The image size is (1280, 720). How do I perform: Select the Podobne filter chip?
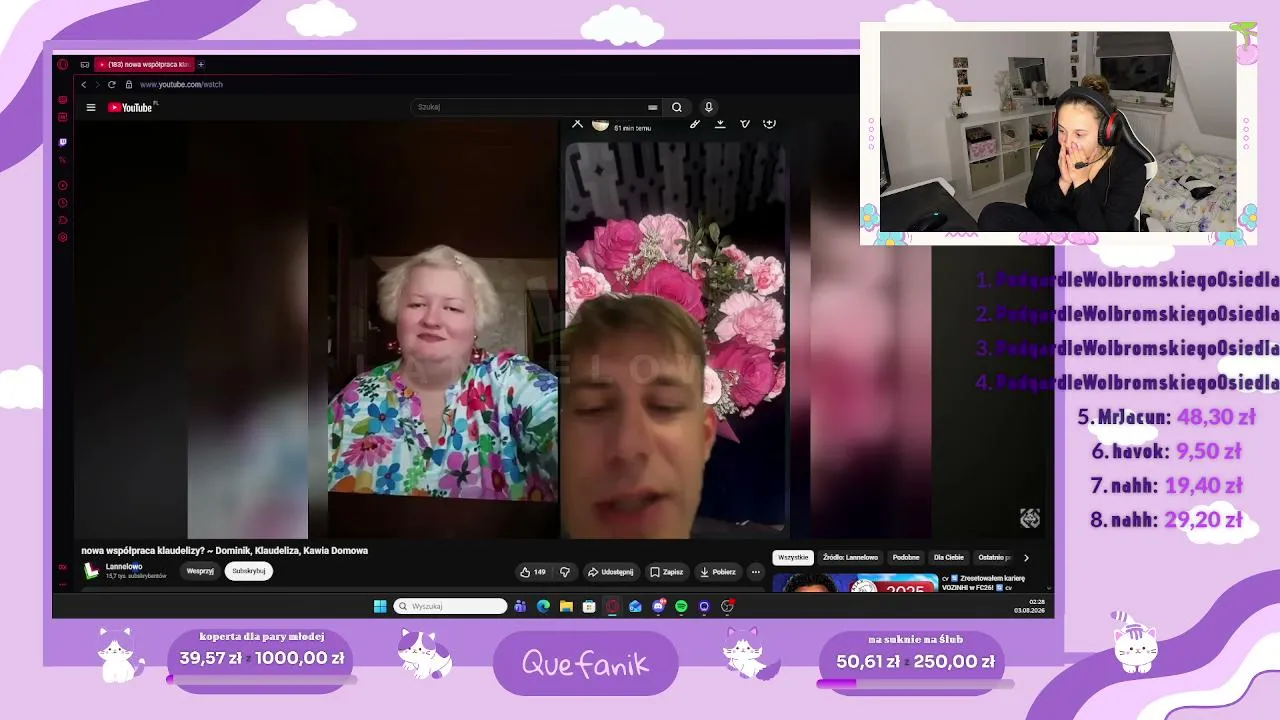pos(906,557)
